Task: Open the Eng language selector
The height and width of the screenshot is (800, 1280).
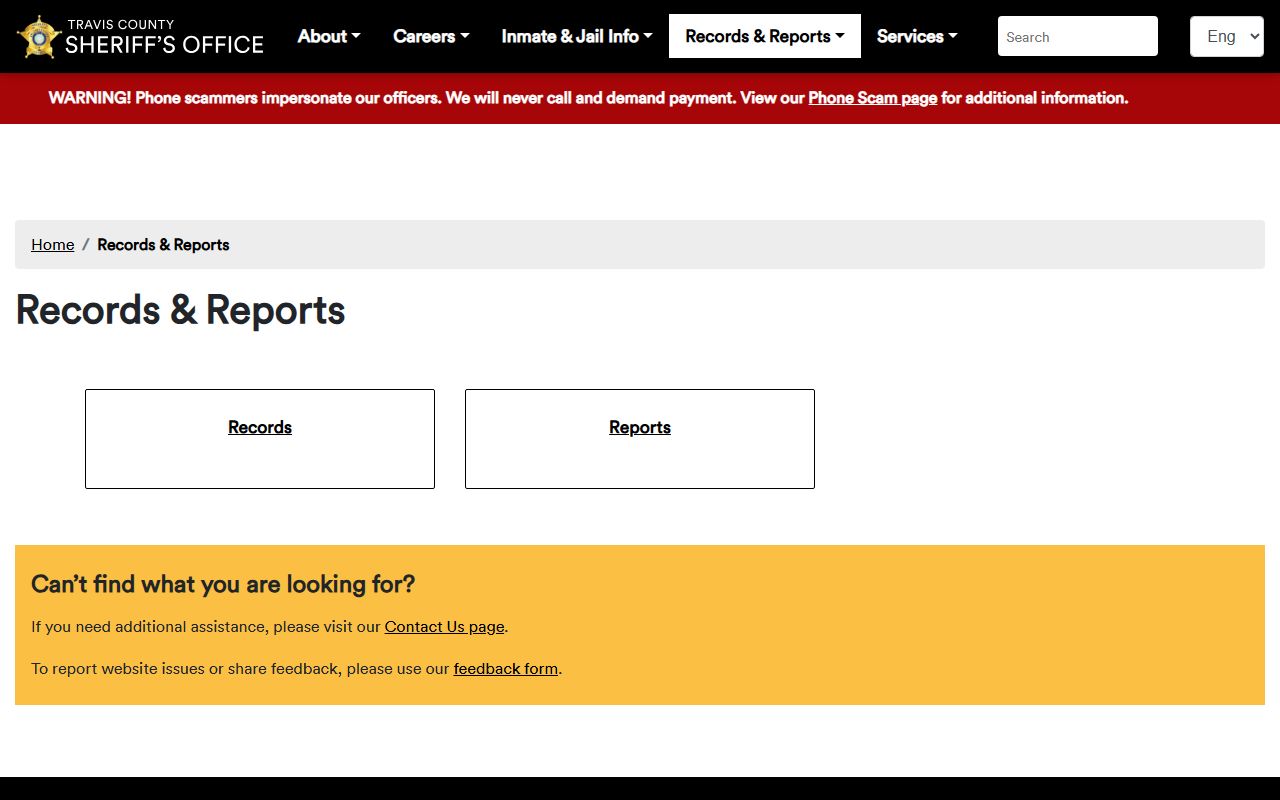Action: pyautogui.click(x=1226, y=36)
